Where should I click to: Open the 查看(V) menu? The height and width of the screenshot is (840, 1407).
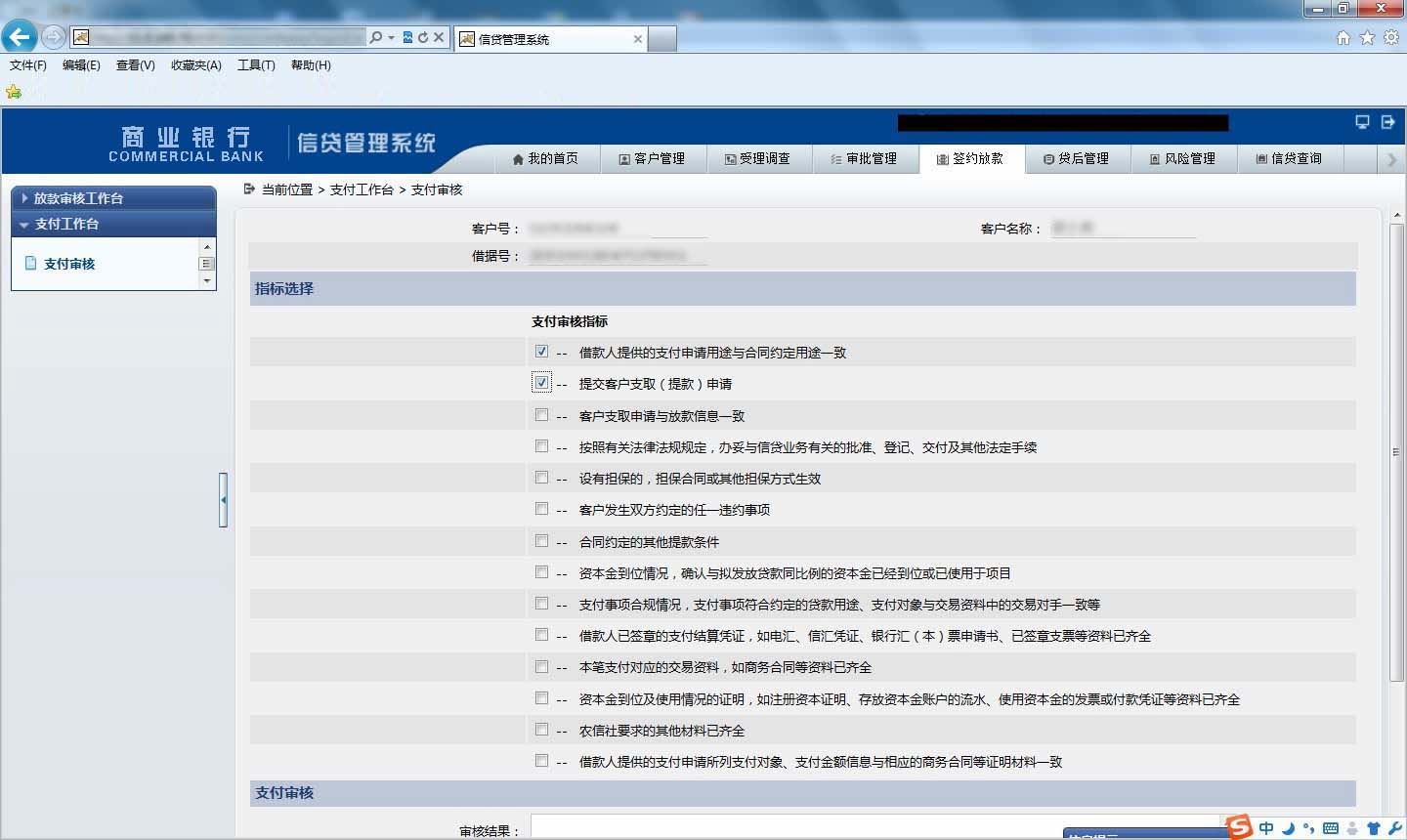[x=135, y=65]
